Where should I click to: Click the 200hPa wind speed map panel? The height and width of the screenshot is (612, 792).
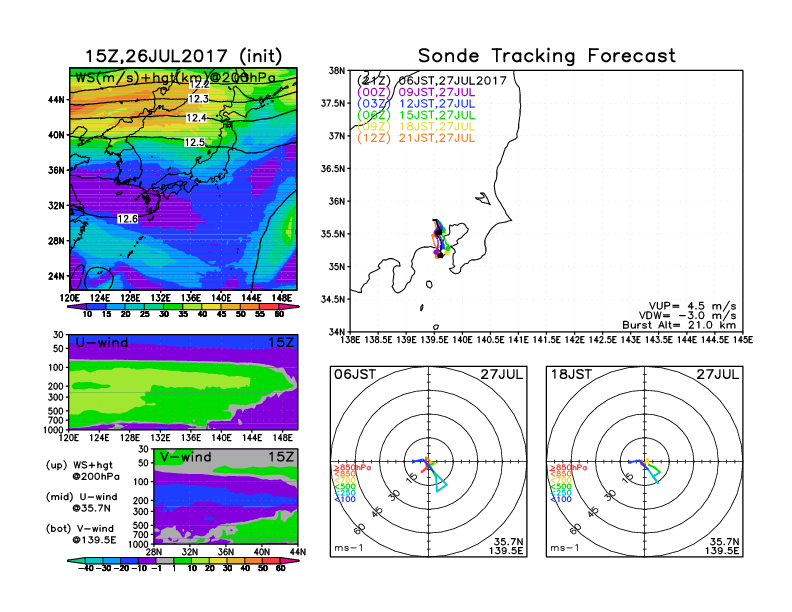(x=183, y=179)
